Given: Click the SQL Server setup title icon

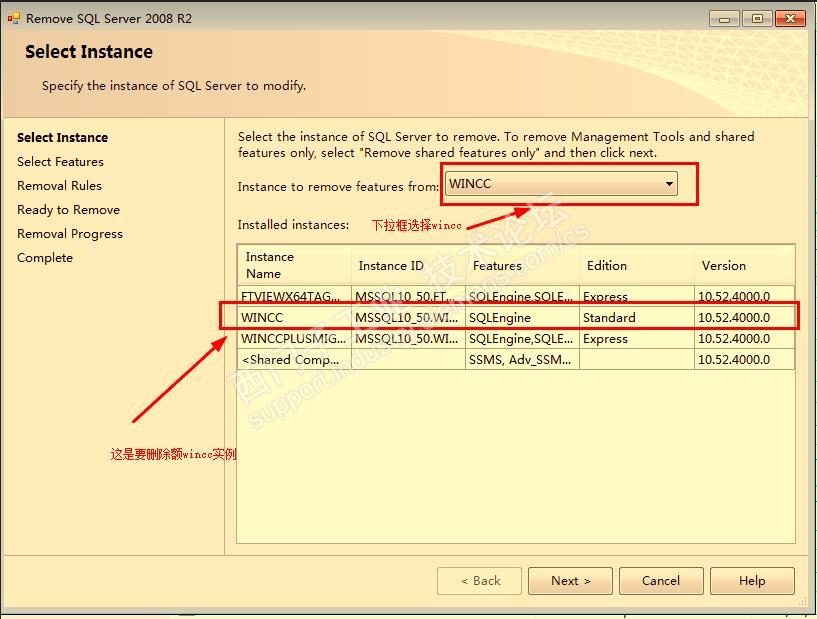Looking at the screenshot, I should click(x=14, y=19).
